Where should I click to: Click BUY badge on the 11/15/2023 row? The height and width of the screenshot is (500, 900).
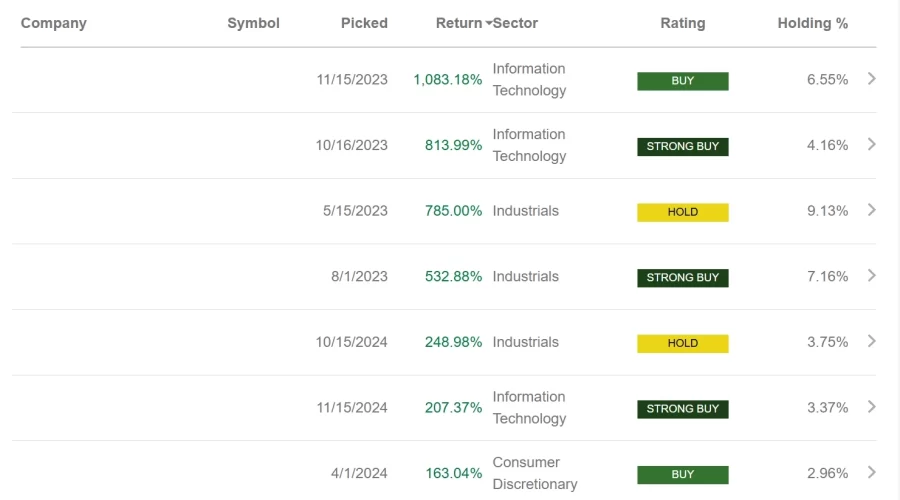coord(682,81)
